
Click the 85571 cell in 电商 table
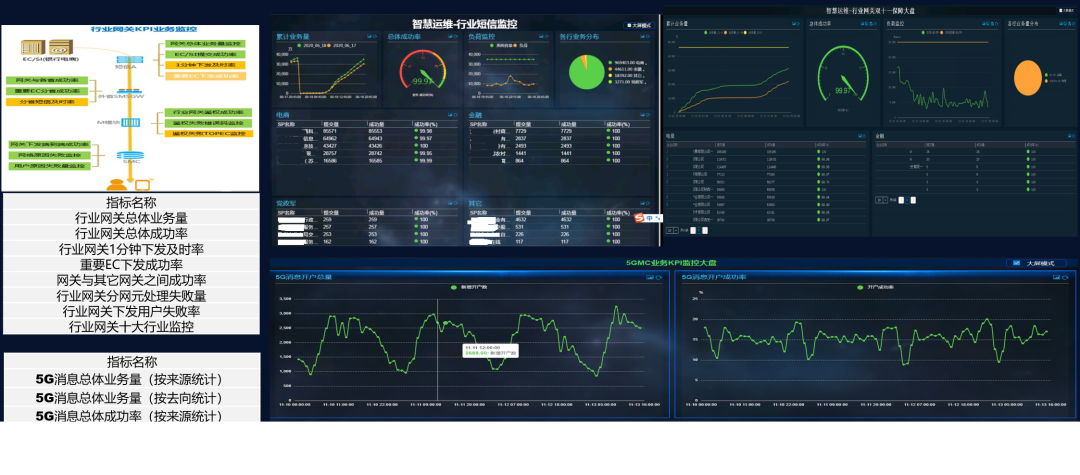pos(330,131)
